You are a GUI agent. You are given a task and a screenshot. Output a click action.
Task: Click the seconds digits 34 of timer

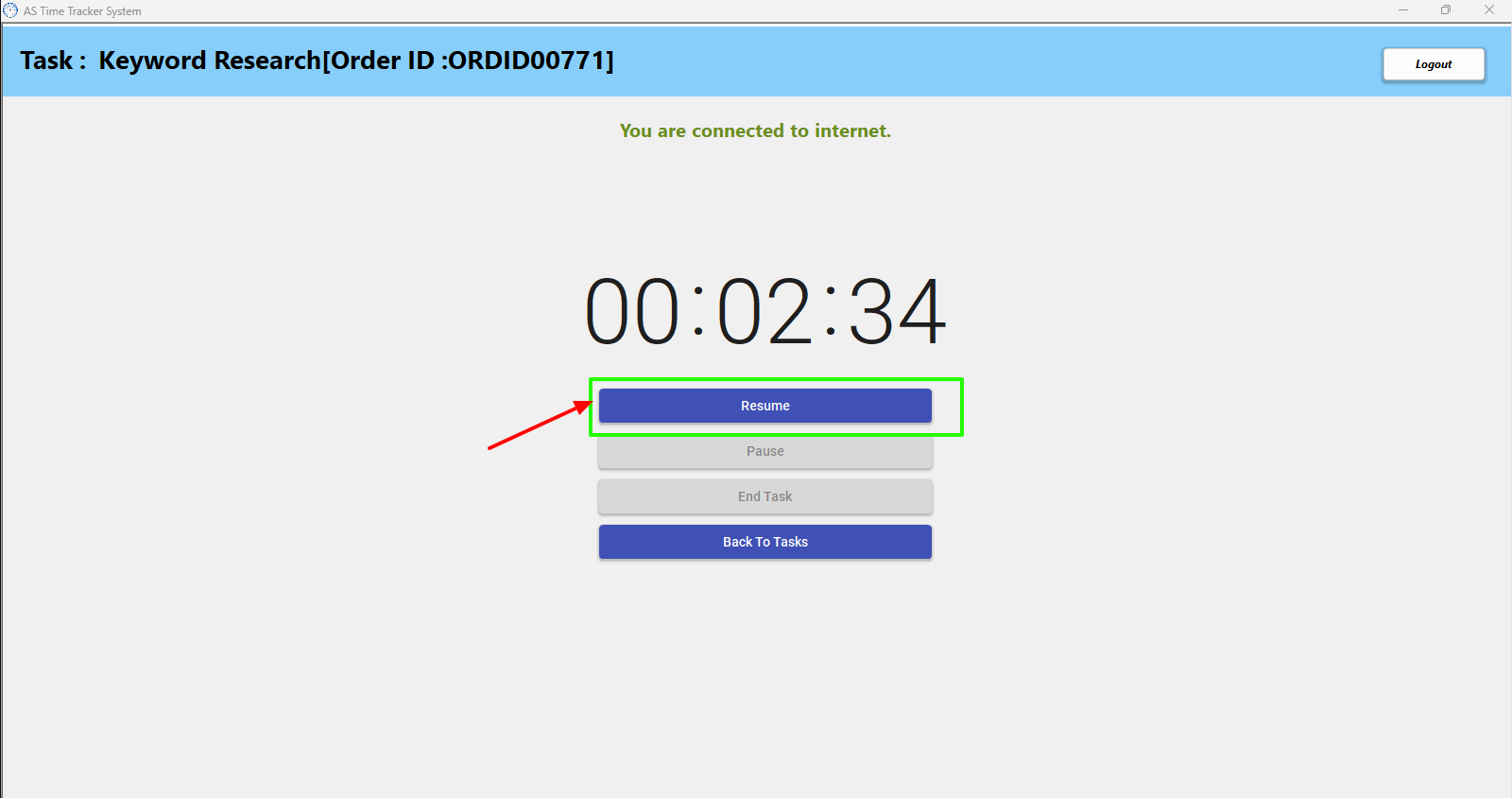click(897, 311)
